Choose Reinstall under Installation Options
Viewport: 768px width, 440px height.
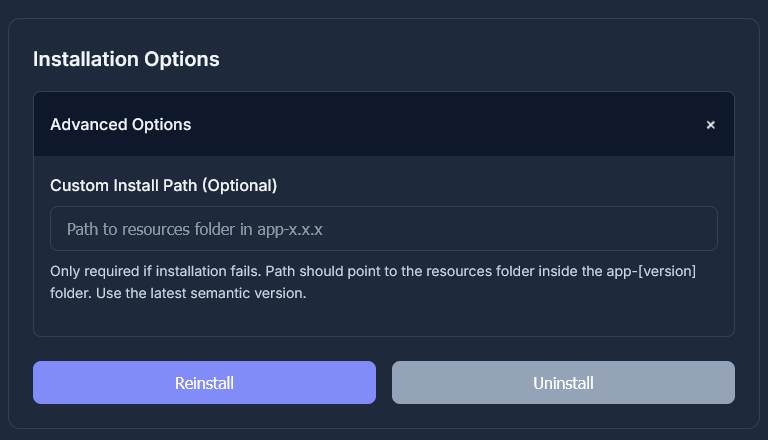coord(204,383)
